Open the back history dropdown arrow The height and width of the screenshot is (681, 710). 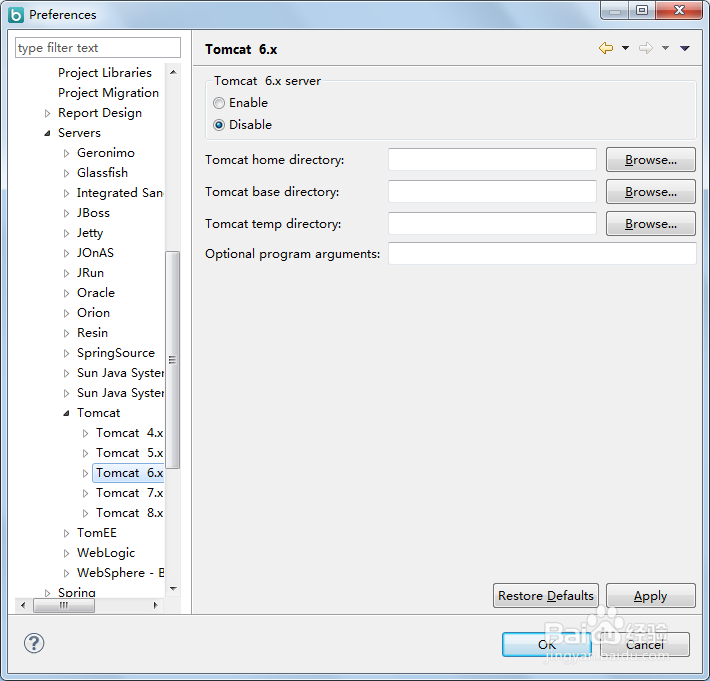[625, 48]
